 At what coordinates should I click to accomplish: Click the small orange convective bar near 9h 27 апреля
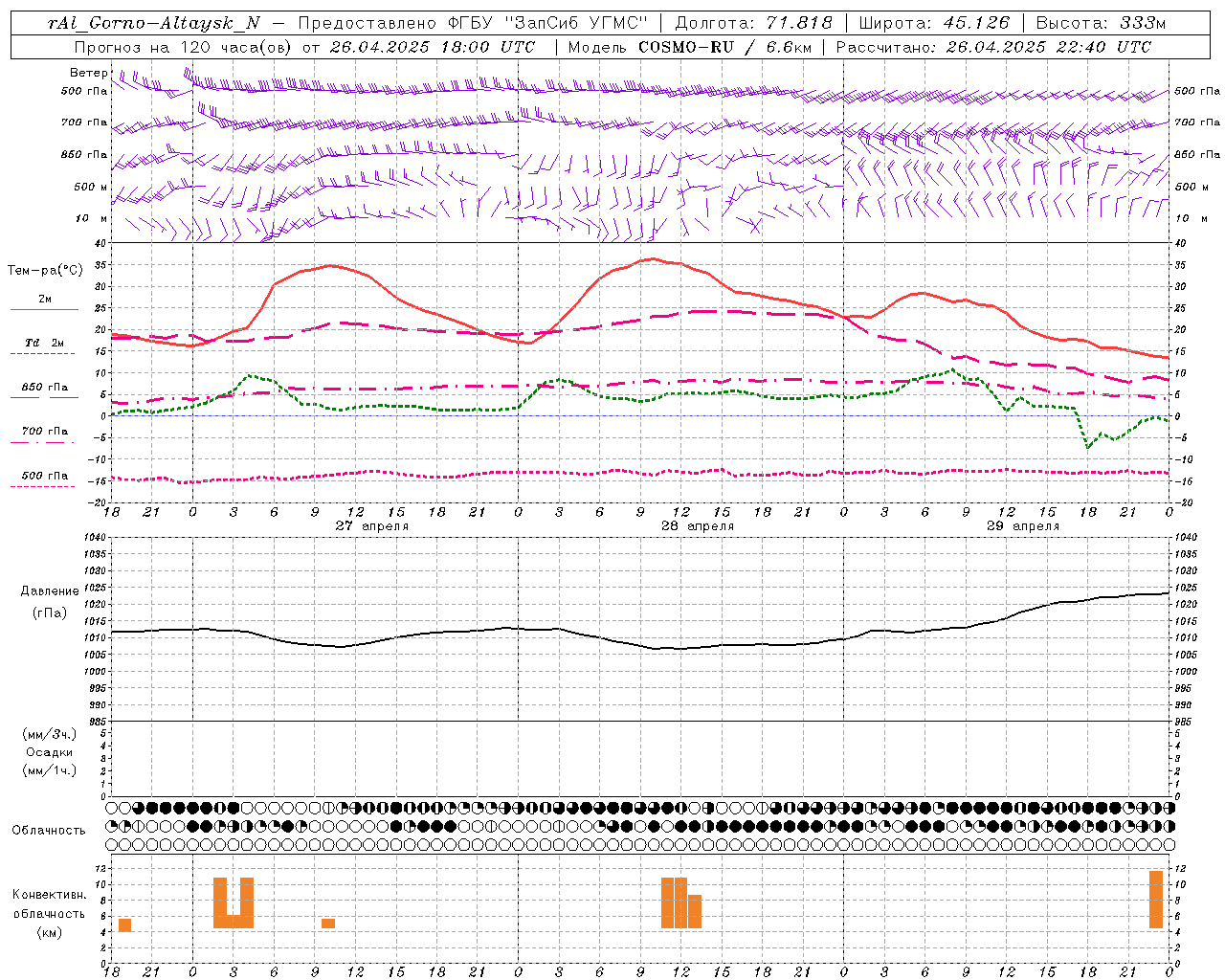coord(328,924)
